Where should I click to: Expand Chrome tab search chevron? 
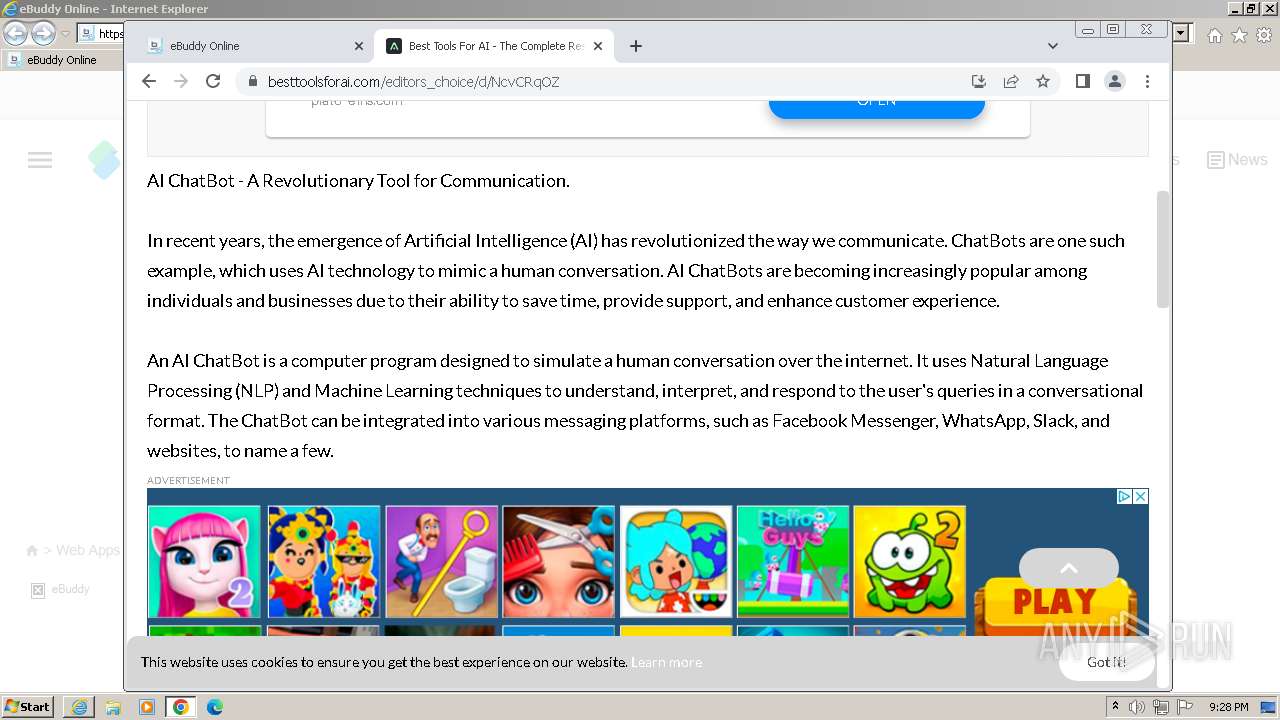tap(1052, 46)
